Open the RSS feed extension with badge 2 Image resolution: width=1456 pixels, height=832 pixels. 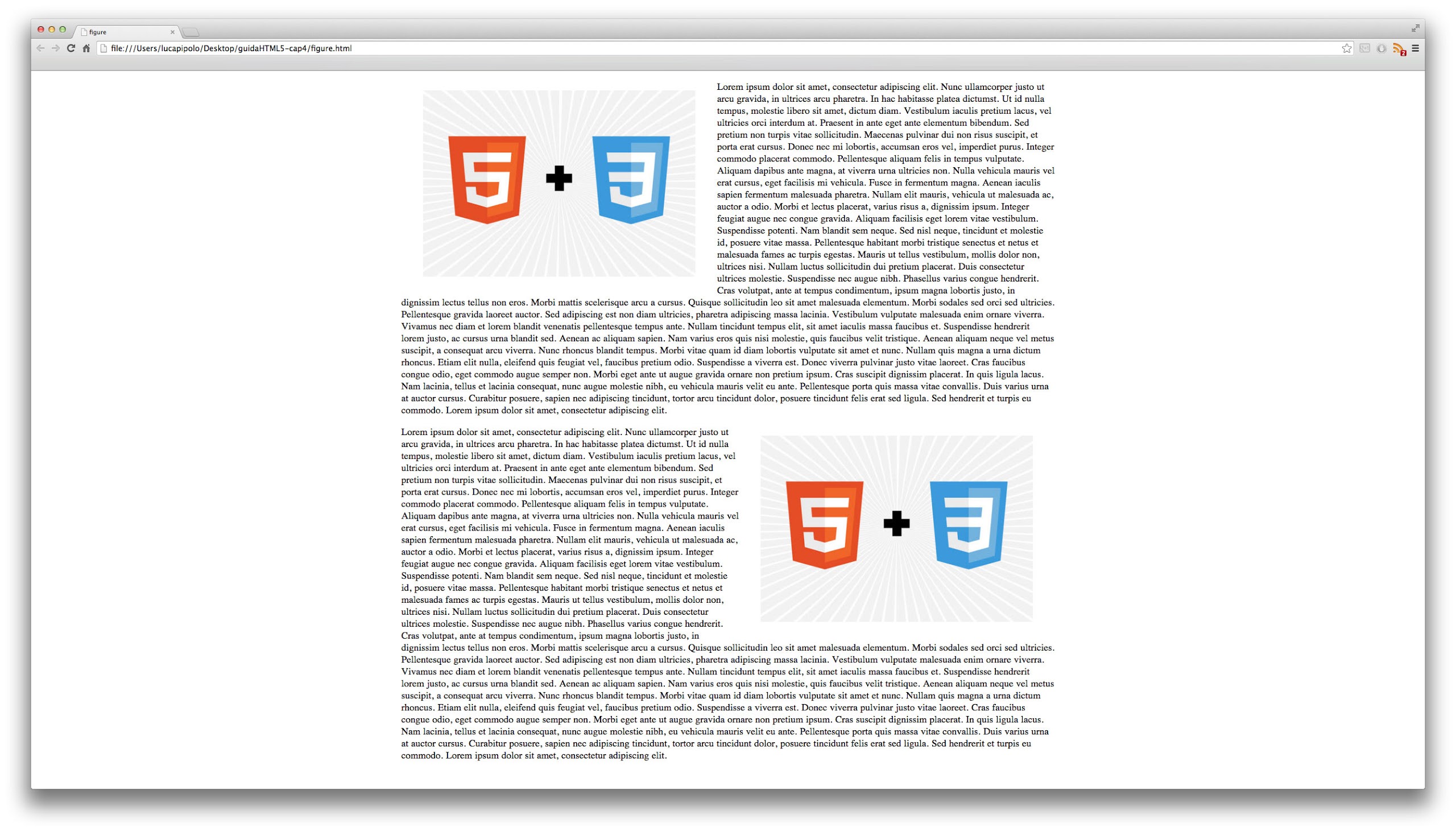click(1399, 49)
